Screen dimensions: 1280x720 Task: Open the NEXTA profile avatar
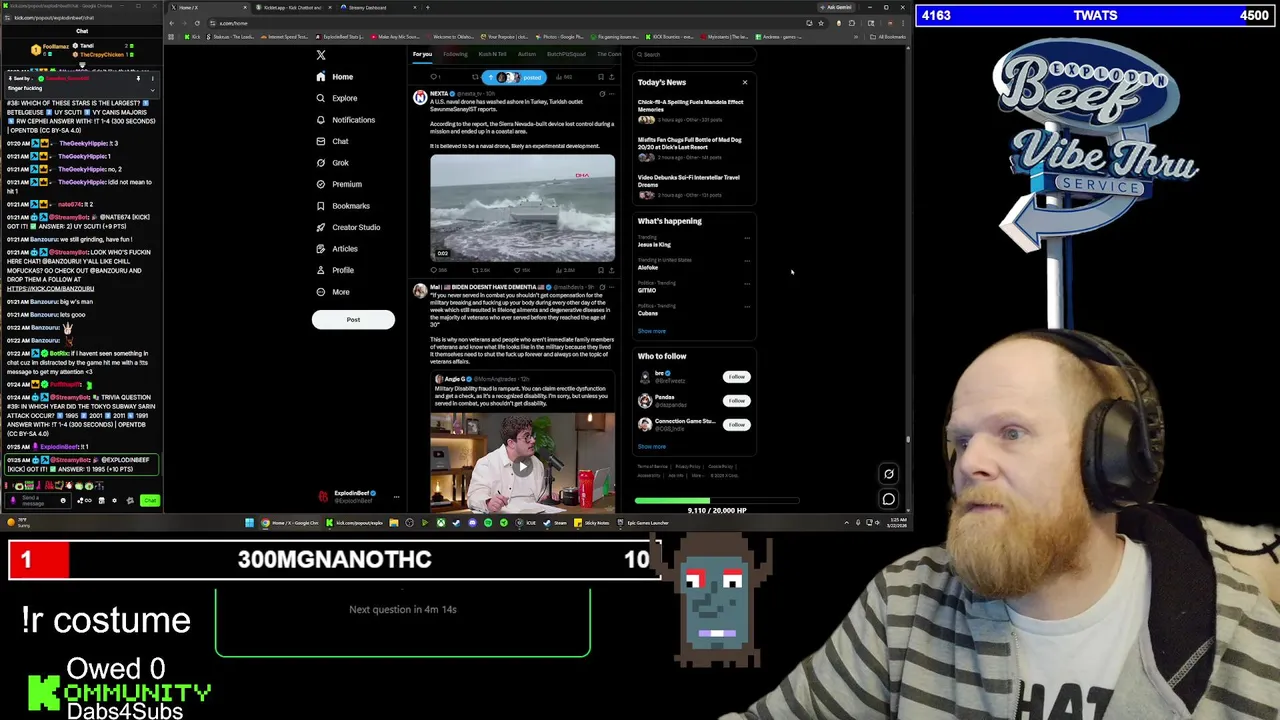point(420,97)
